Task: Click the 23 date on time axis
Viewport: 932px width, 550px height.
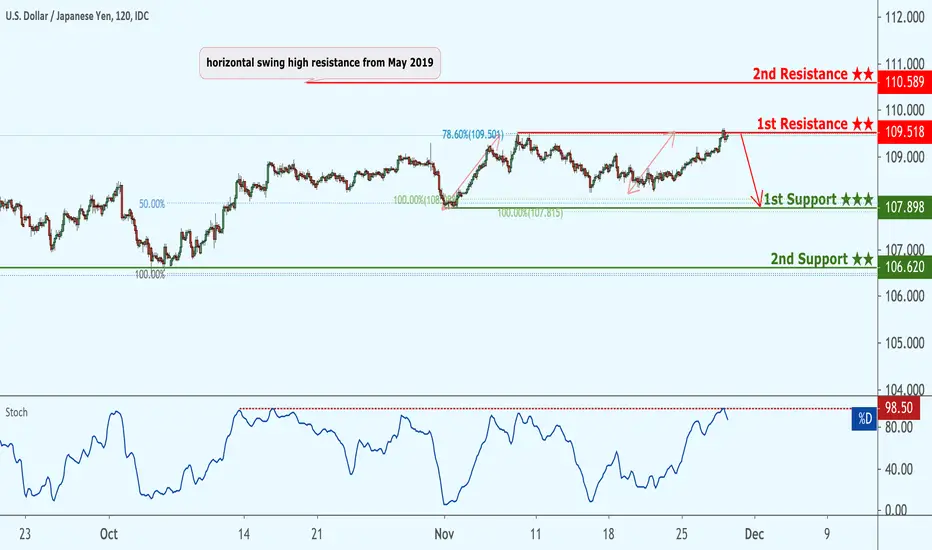Action: point(25,534)
